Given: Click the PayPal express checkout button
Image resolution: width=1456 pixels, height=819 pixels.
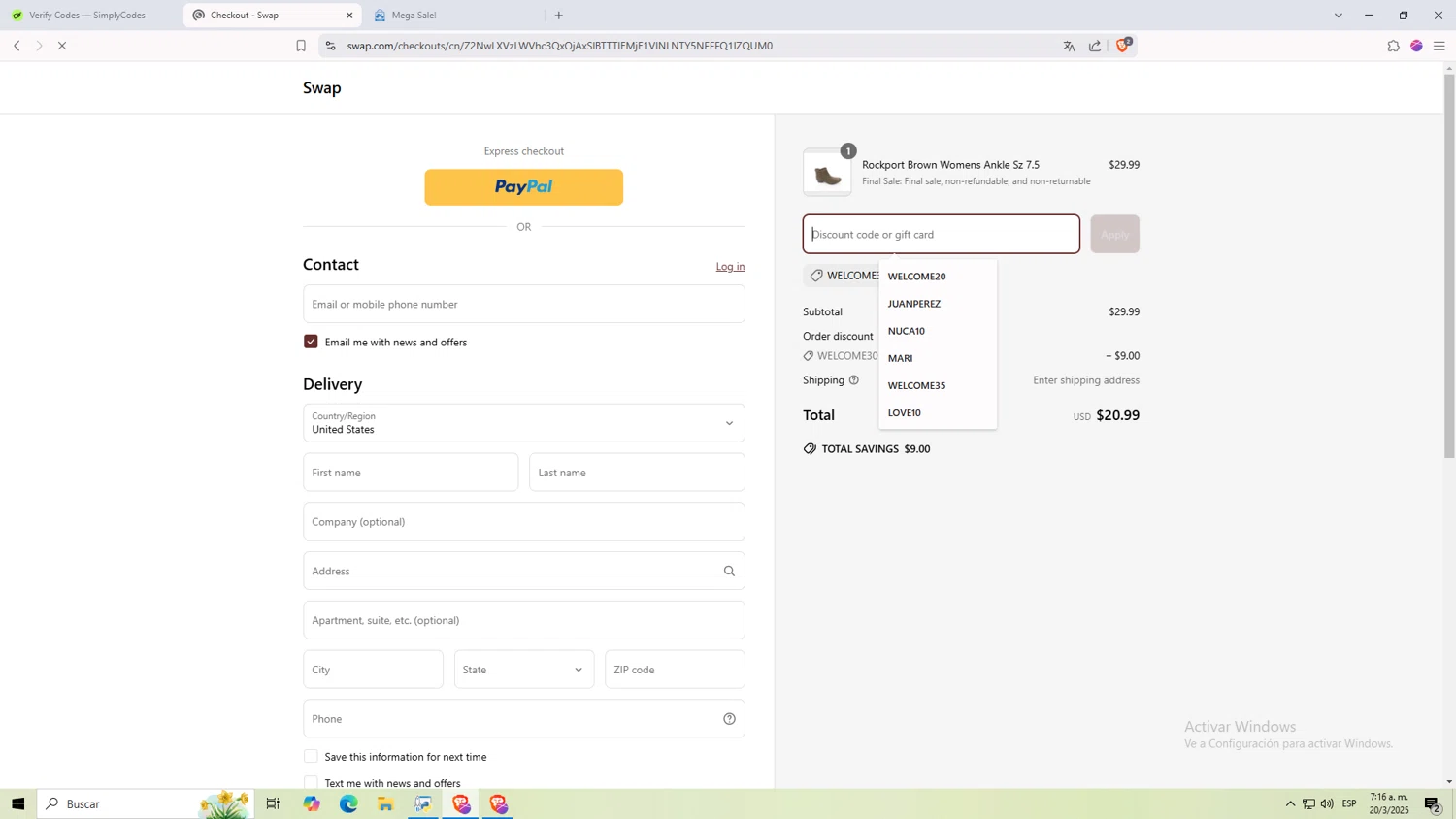Looking at the screenshot, I should click(524, 187).
